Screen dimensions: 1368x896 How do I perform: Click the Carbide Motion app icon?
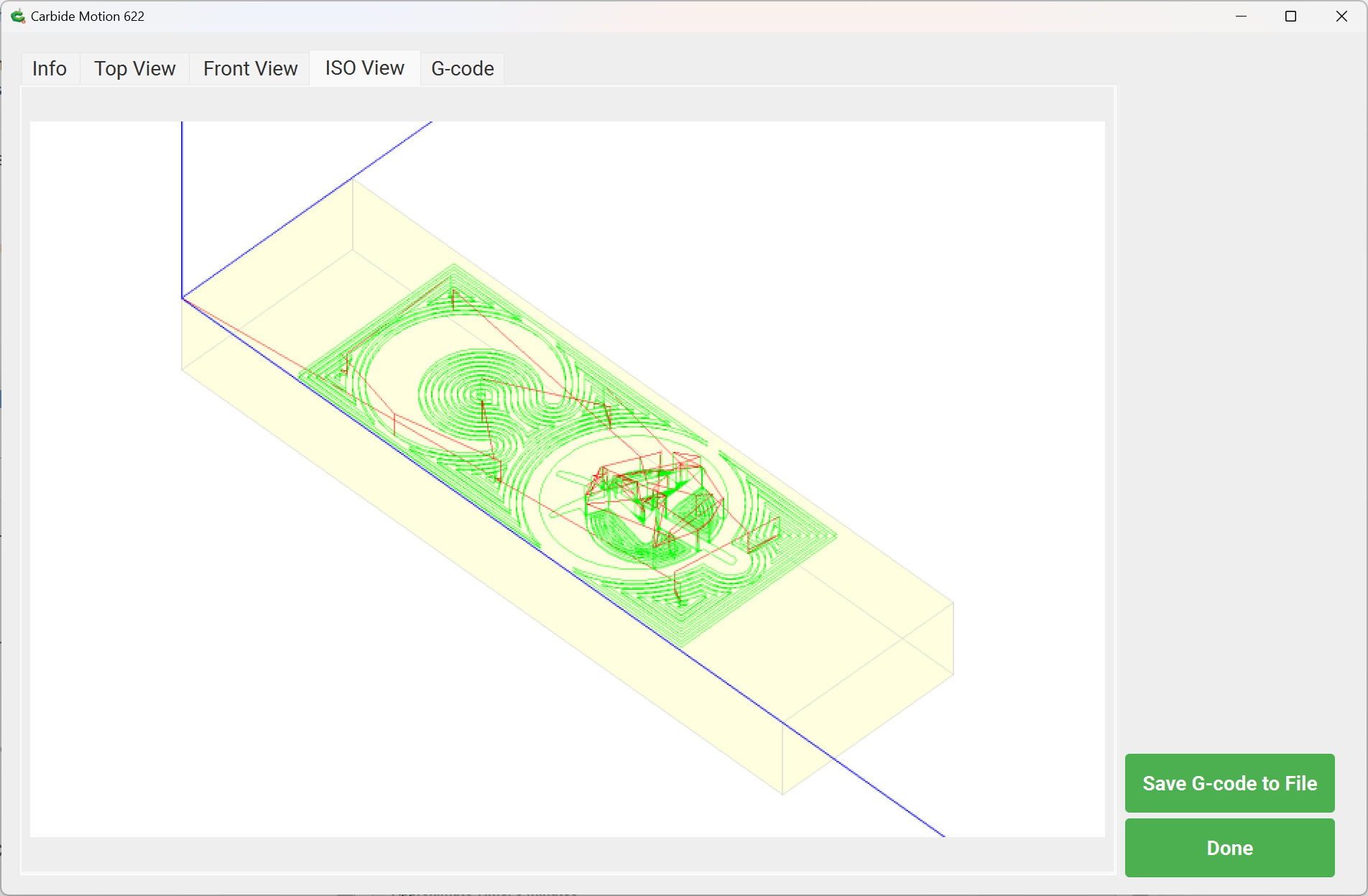click(x=17, y=16)
